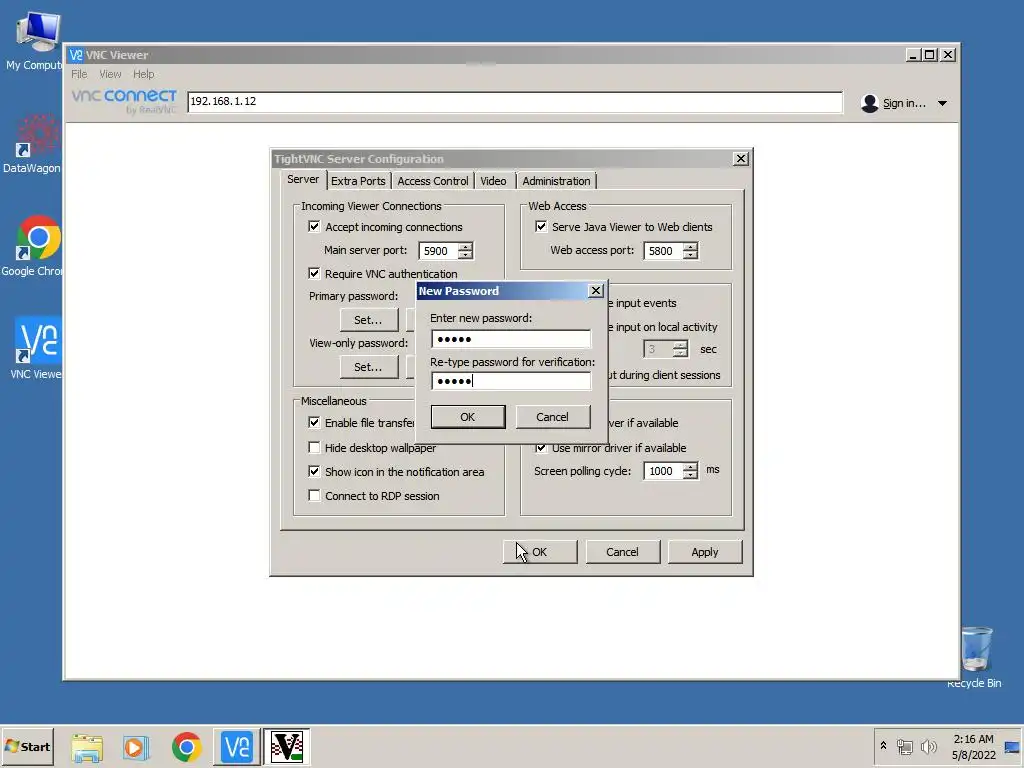The width and height of the screenshot is (1024, 768).
Task: Open Windows Explorer from taskbar
Action: click(x=88, y=746)
